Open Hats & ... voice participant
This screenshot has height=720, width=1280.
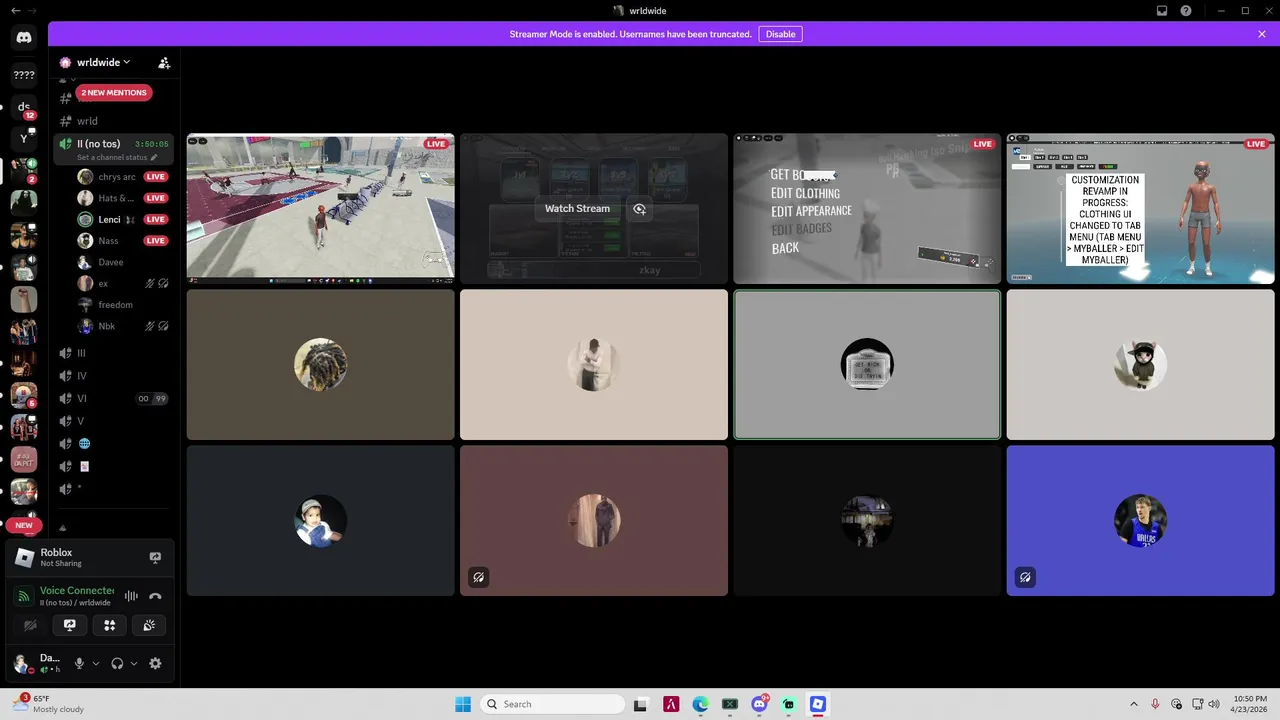point(122,198)
